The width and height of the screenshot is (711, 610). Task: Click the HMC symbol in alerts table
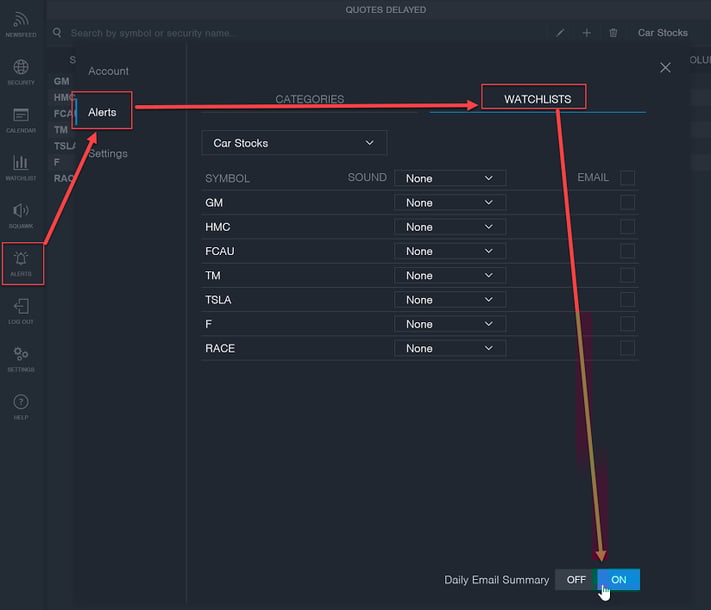[218, 227]
